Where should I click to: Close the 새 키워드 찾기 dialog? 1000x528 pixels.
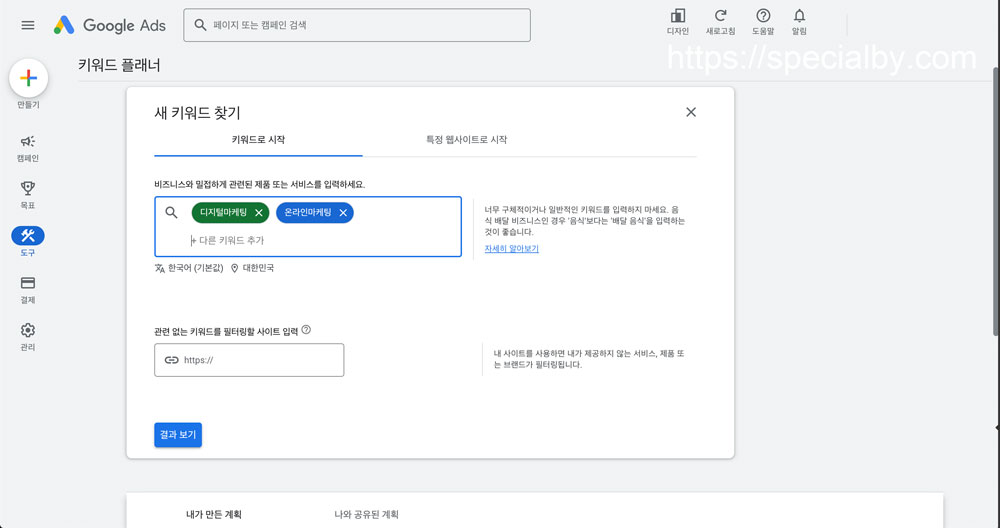(691, 112)
